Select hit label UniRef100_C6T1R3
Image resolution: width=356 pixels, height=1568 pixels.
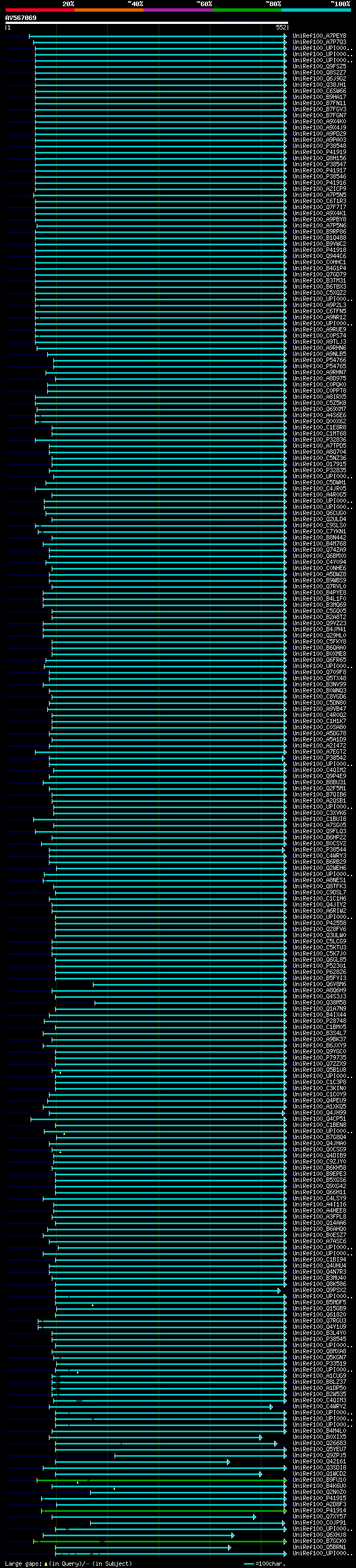pyautogui.click(x=319, y=201)
